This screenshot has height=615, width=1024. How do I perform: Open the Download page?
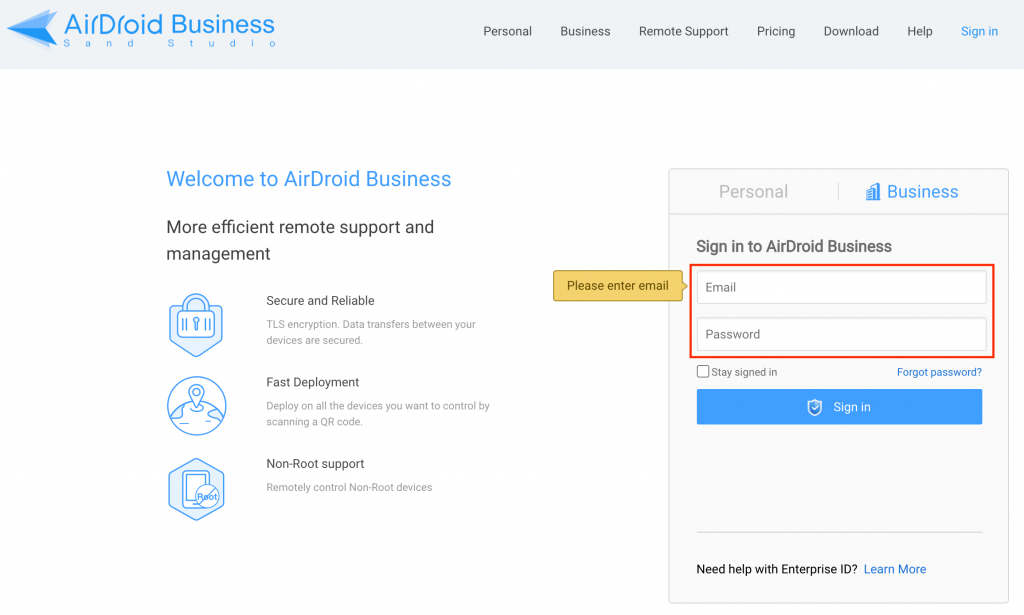pyautogui.click(x=851, y=31)
